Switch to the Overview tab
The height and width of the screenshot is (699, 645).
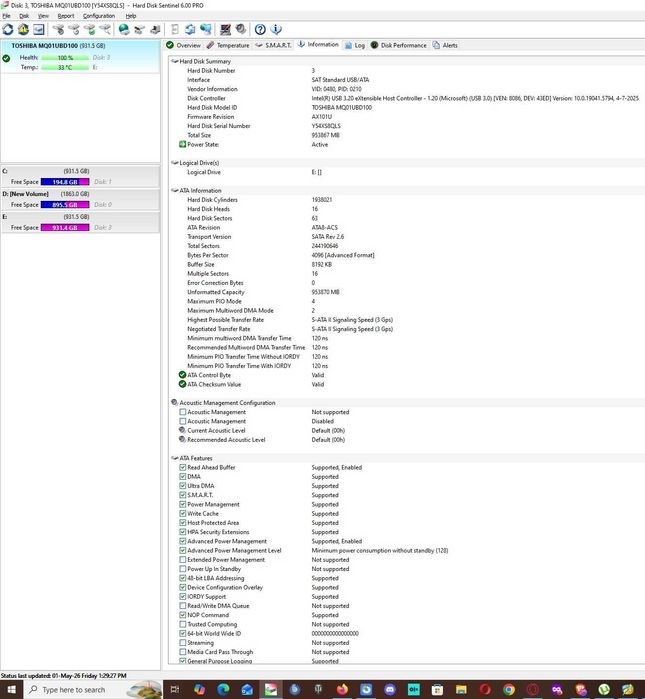coord(184,45)
